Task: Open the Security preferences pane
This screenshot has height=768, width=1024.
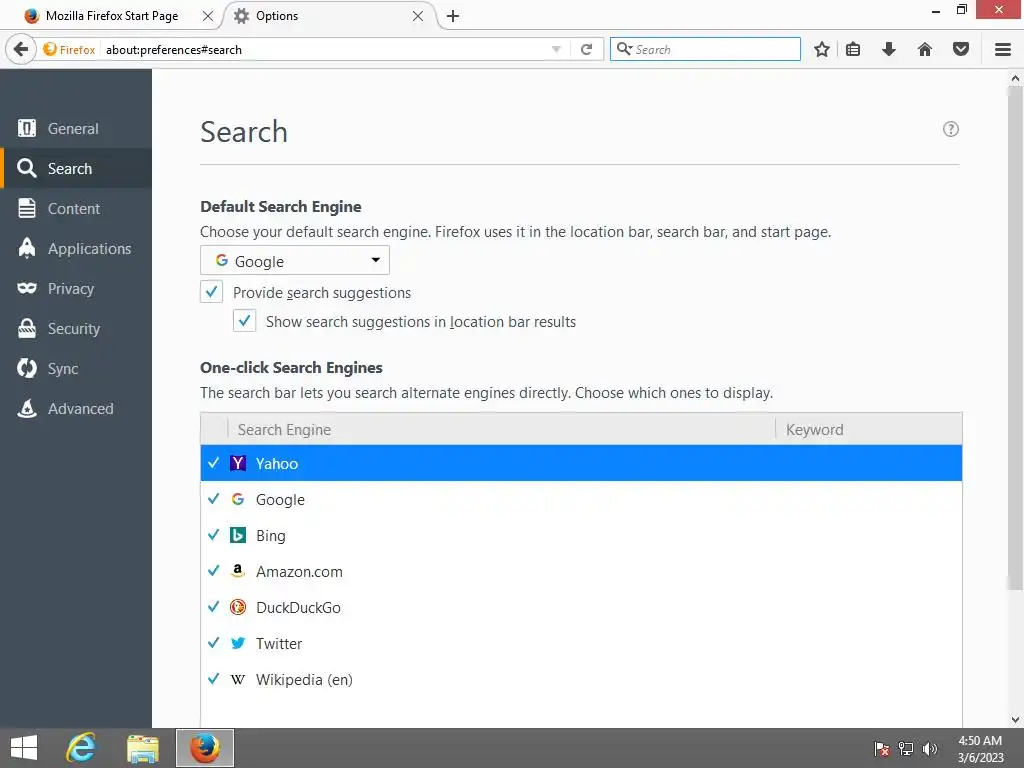Action: click(x=76, y=328)
